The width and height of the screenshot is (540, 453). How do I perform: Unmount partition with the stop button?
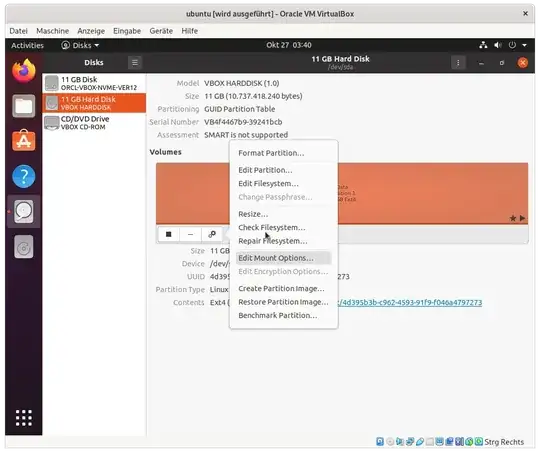(x=168, y=234)
